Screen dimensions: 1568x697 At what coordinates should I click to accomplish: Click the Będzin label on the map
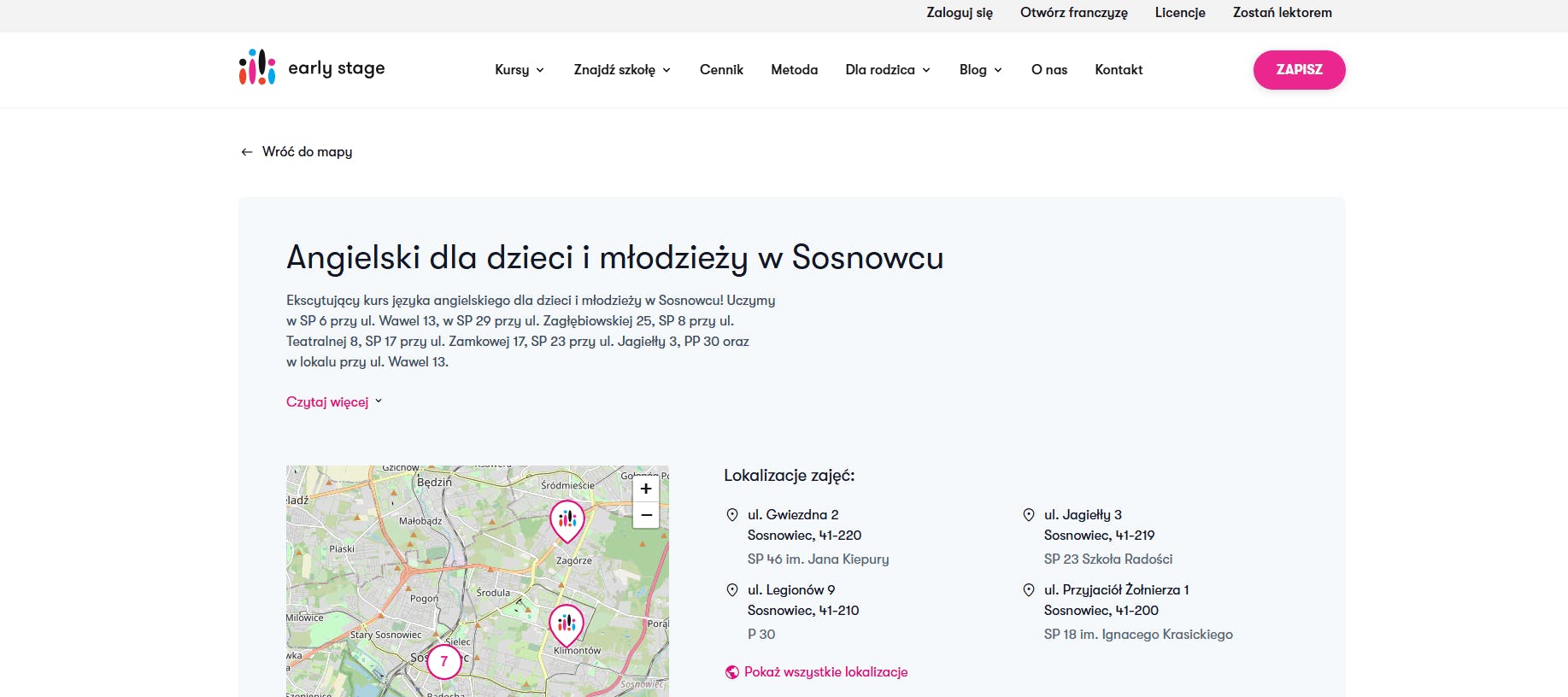(x=434, y=483)
